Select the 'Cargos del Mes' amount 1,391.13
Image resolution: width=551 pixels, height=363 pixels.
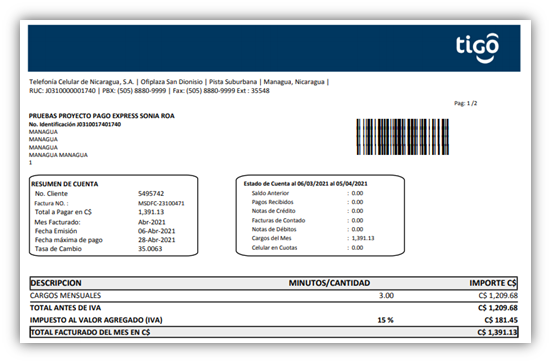(x=363, y=238)
